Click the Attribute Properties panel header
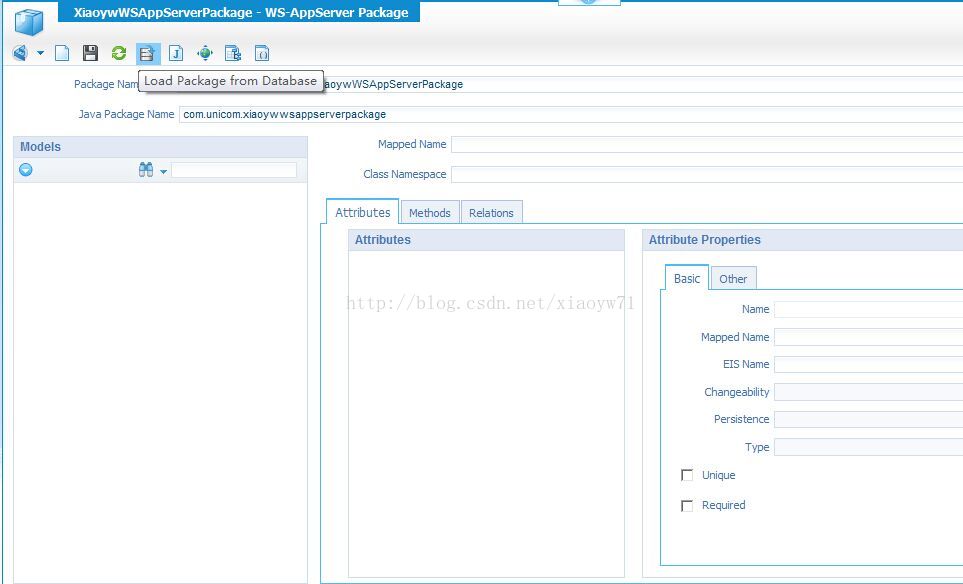 803,240
